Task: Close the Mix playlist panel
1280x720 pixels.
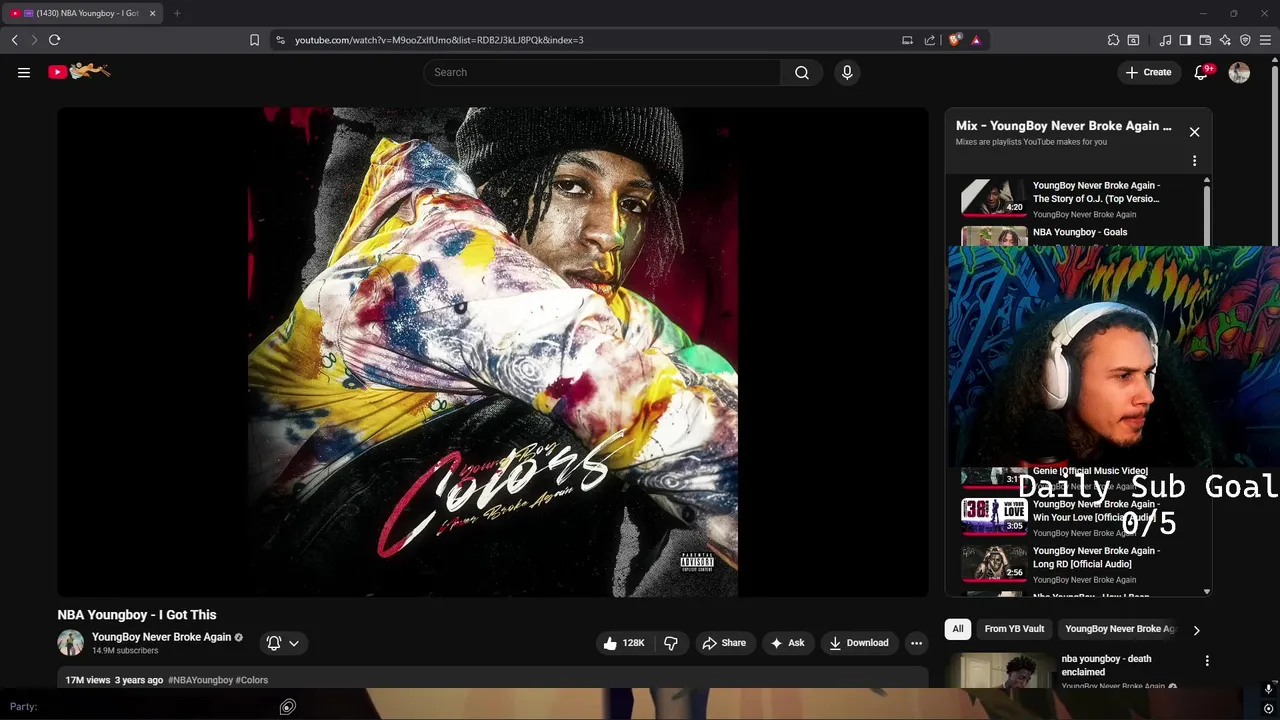Action: pyautogui.click(x=1194, y=132)
